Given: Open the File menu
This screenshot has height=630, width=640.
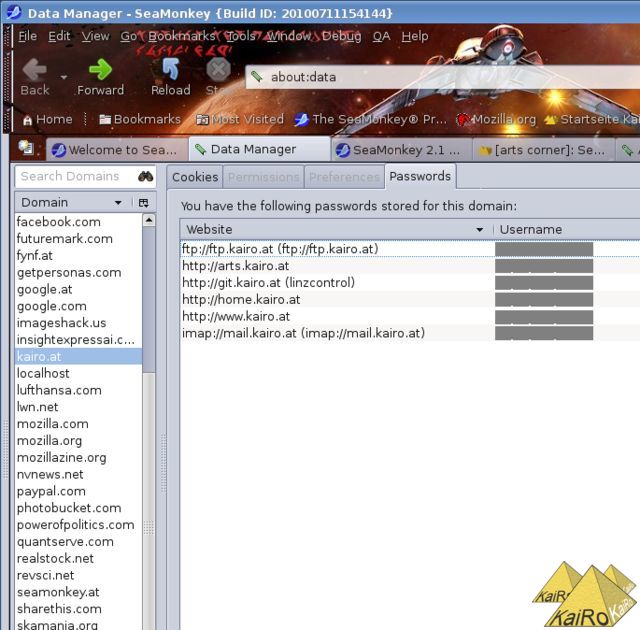Looking at the screenshot, I should [27, 36].
